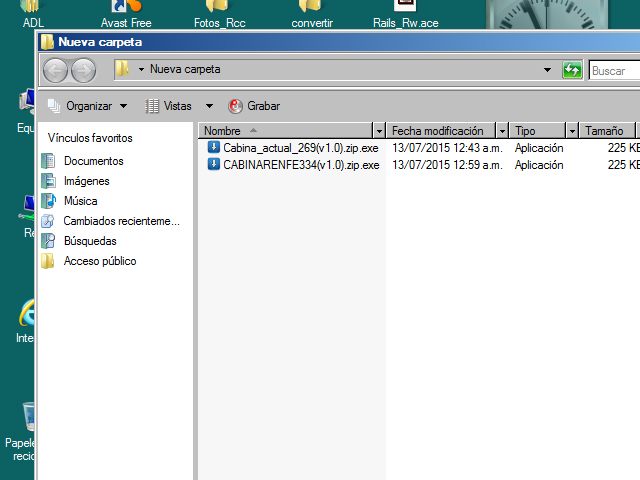Open the Vistas button
Viewport: 640px width, 480px height.
coord(168,106)
